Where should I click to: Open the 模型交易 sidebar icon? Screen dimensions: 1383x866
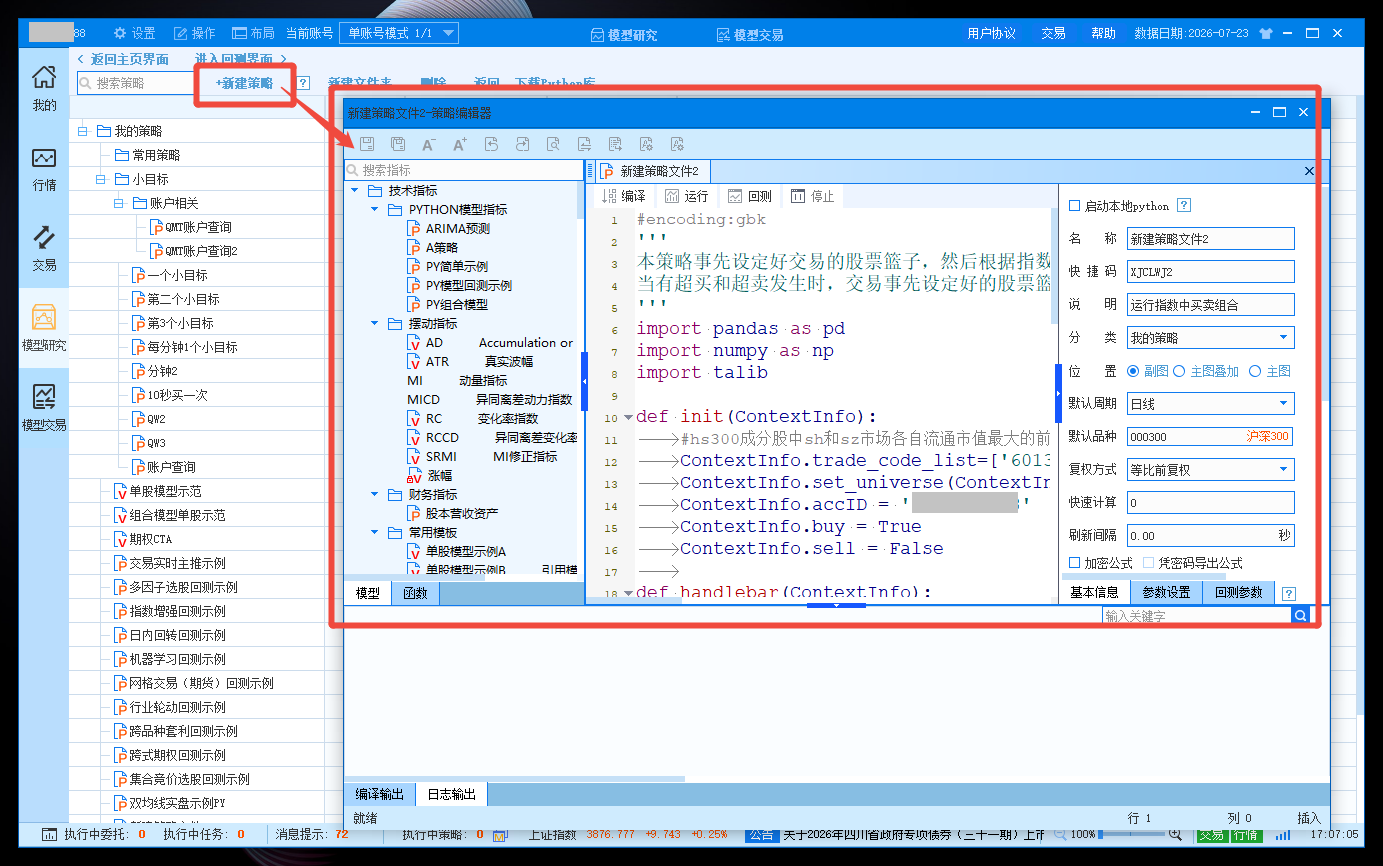(x=44, y=408)
